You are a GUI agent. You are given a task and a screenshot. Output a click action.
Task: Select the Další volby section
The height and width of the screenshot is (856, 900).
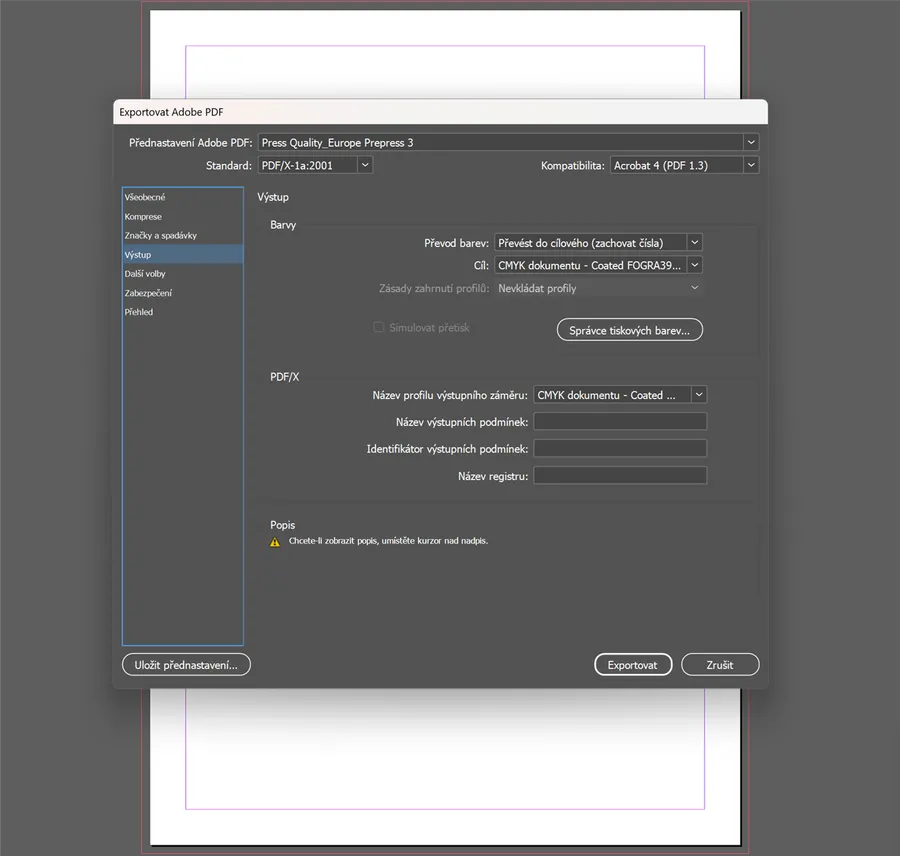(183, 274)
